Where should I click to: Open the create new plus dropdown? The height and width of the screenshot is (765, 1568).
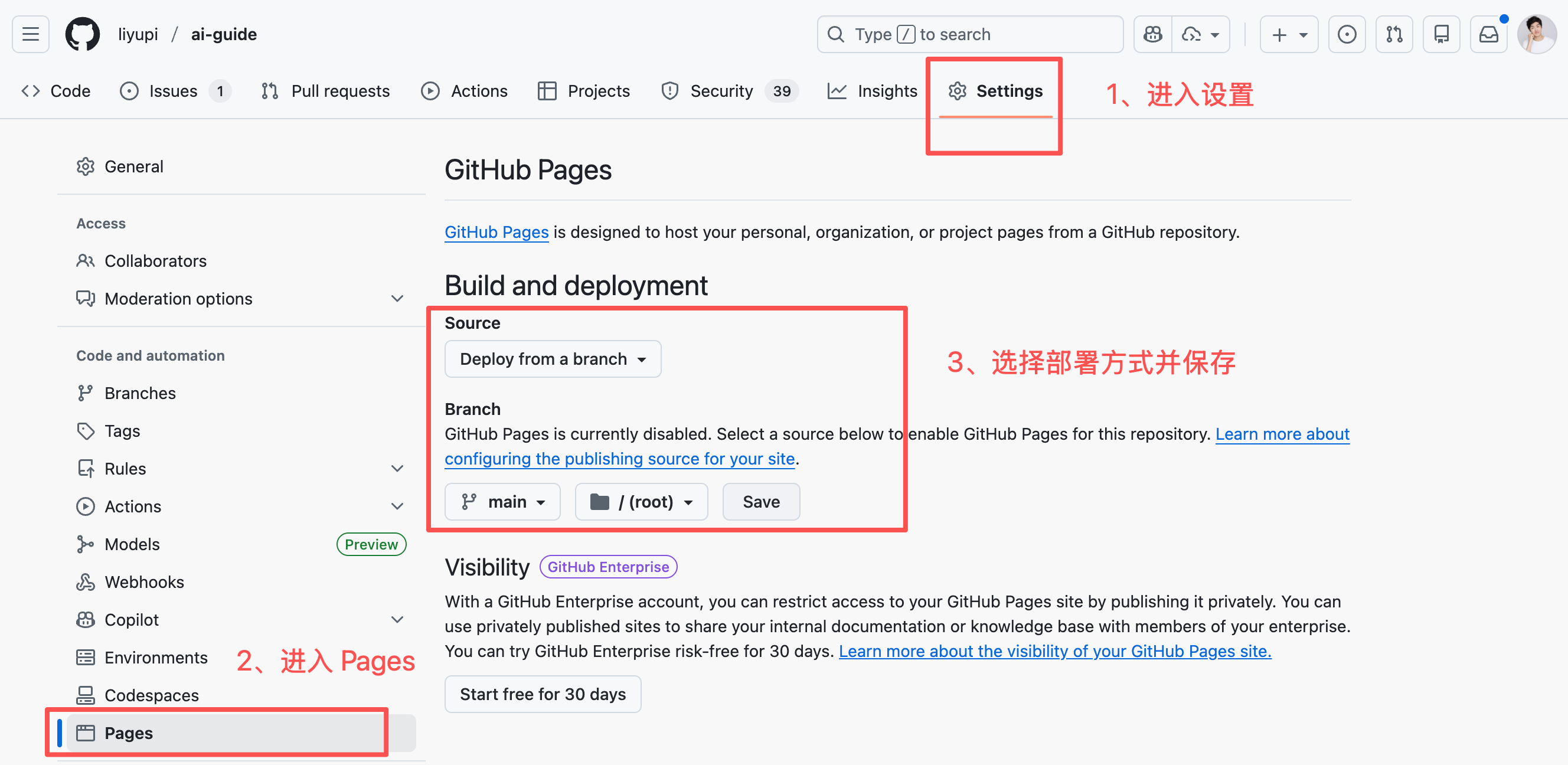tap(1289, 34)
